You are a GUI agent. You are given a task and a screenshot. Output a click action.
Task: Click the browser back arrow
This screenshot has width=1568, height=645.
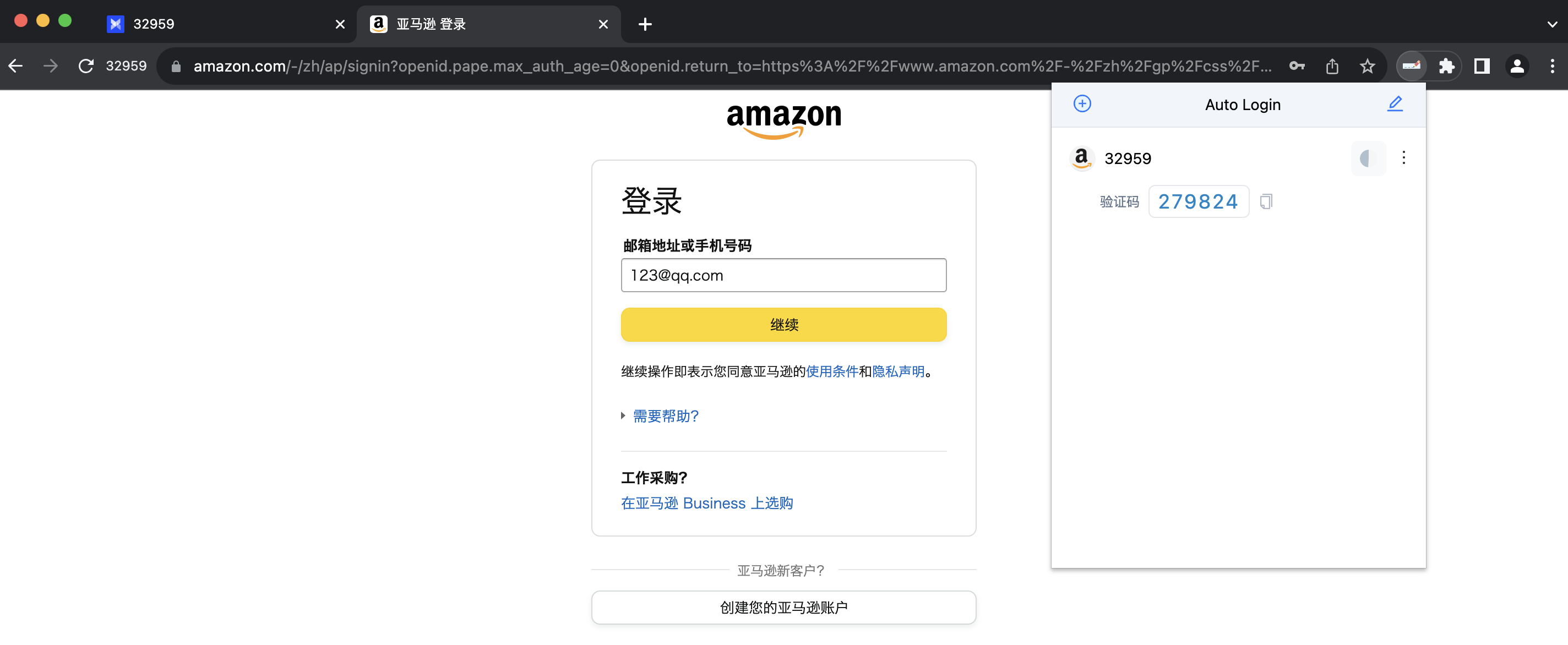click(16, 65)
